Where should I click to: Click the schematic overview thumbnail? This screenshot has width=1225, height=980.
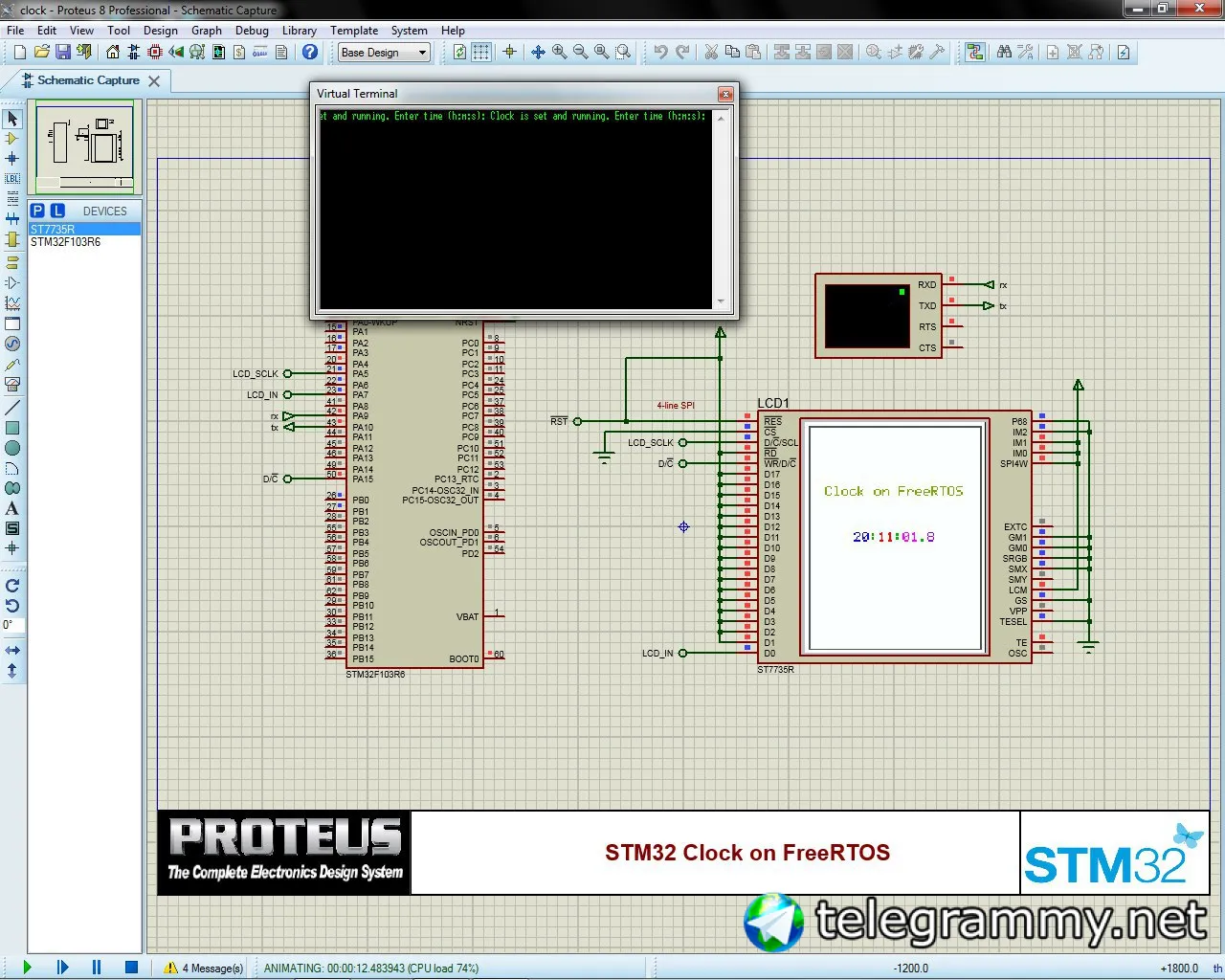tap(86, 146)
